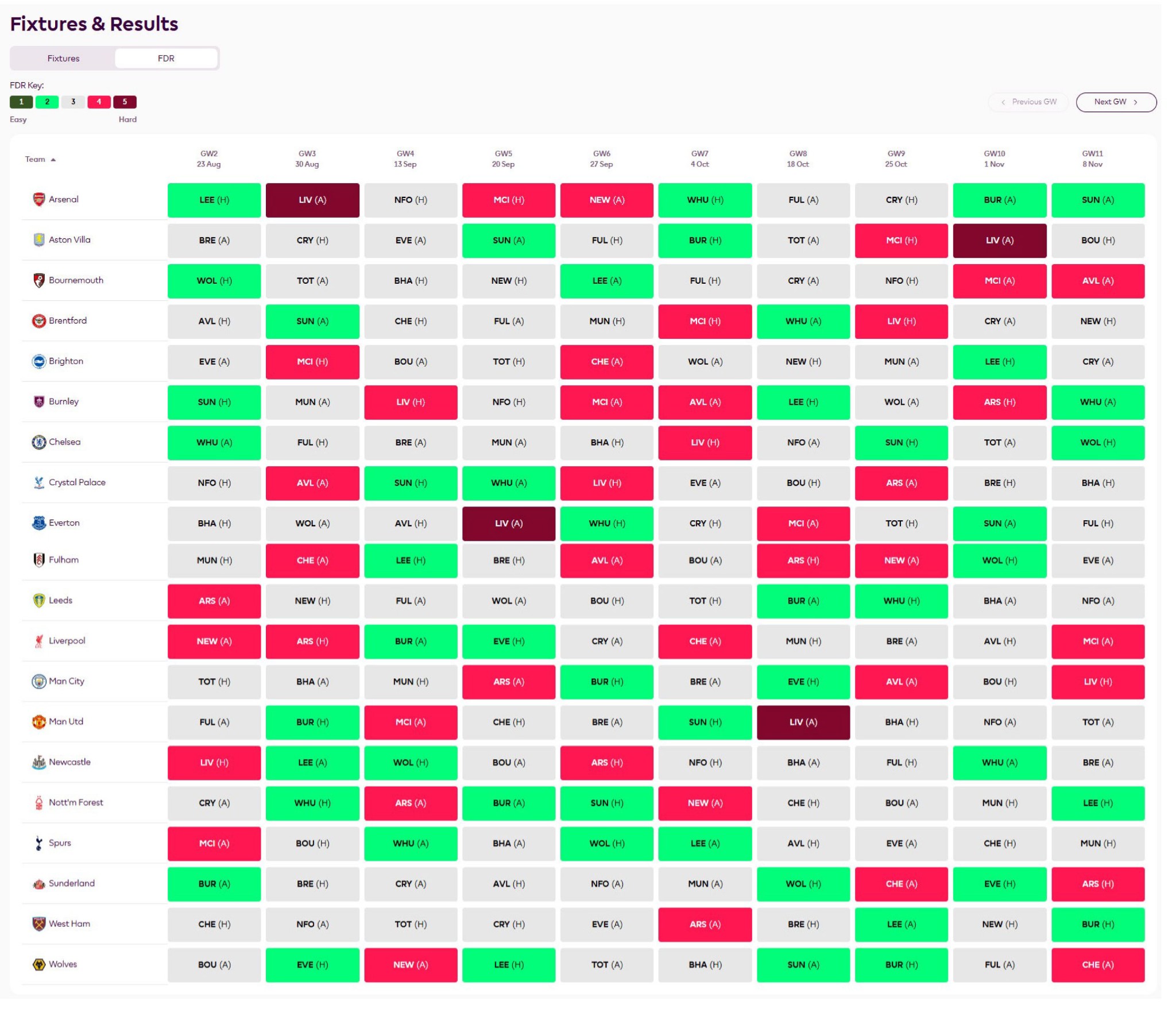Screen dimensions: 1176x1009
Task: Click the GW2 23 Aug column header
Action: tap(208, 158)
